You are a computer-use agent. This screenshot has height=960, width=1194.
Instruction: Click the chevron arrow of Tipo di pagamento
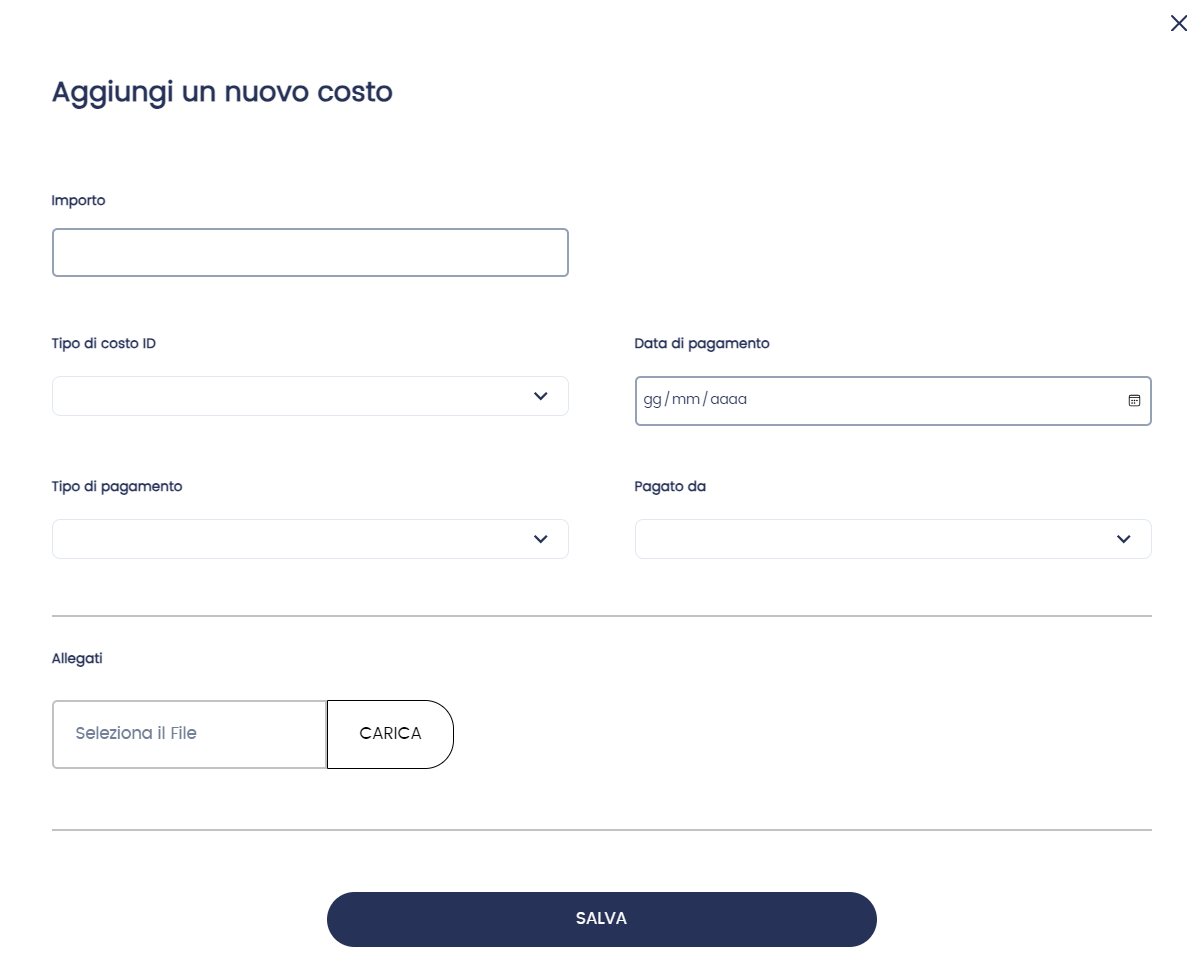[x=541, y=539]
